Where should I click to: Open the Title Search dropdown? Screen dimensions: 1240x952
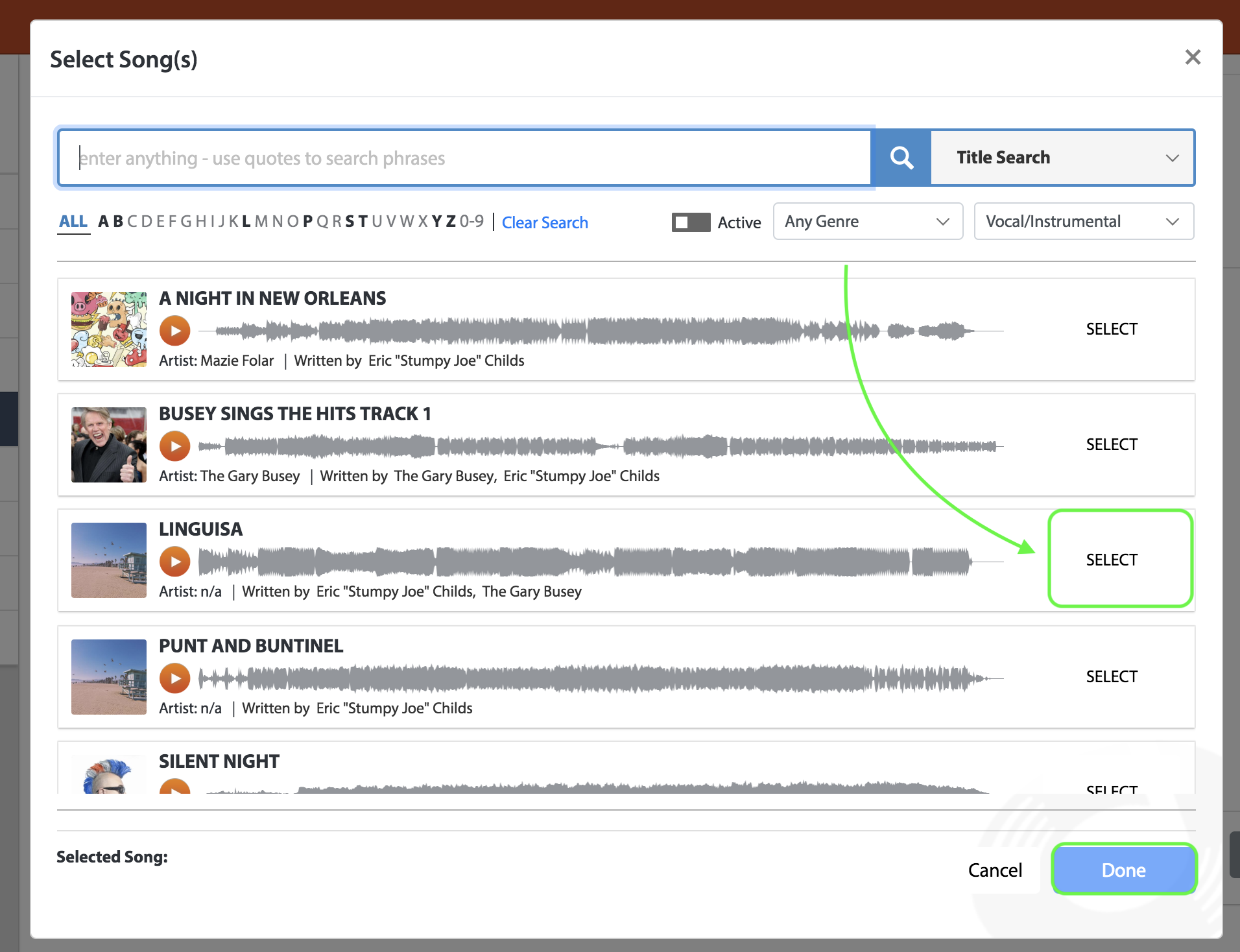[1063, 158]
